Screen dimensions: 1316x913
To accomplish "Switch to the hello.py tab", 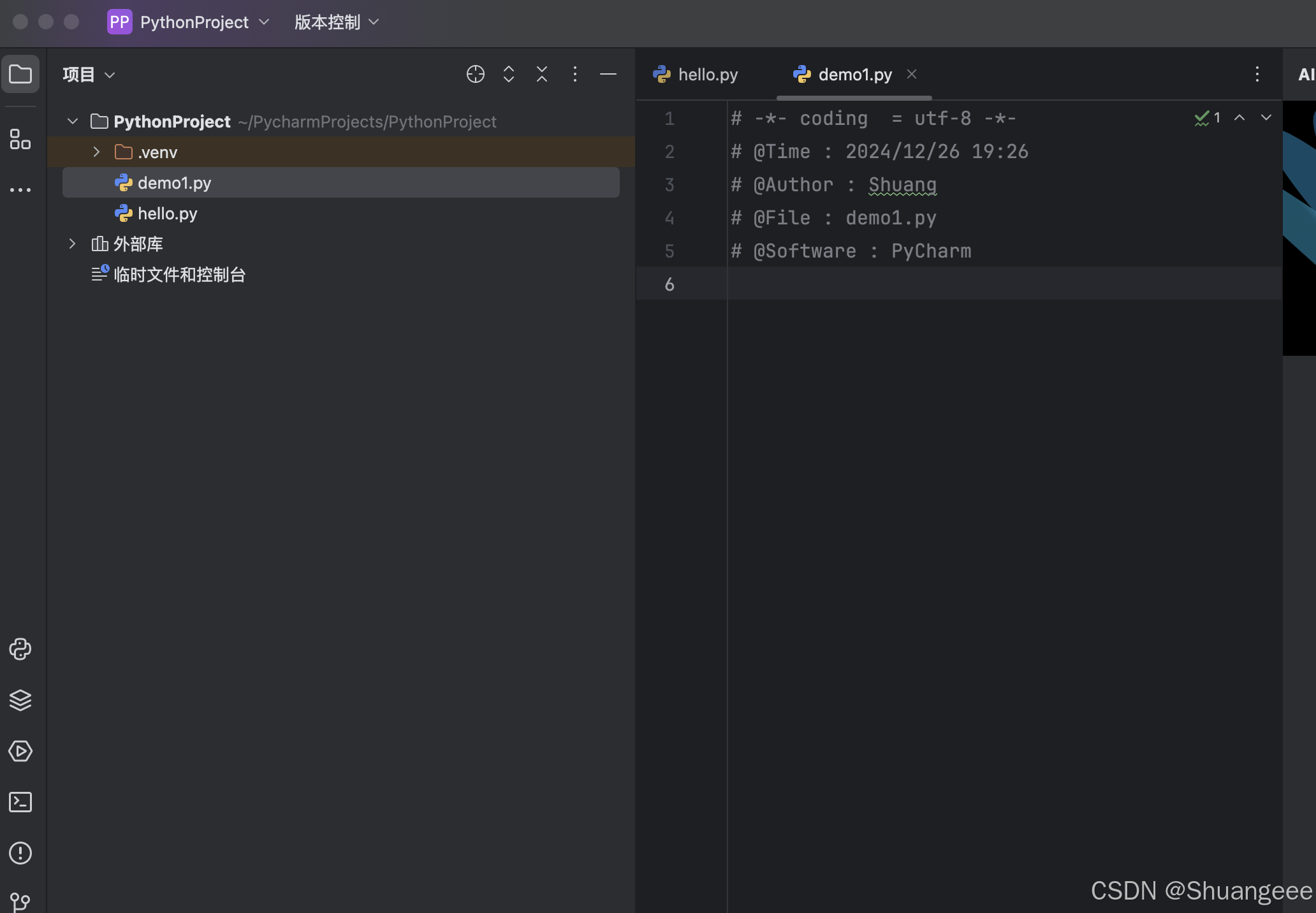I will [x=697, y=75].
